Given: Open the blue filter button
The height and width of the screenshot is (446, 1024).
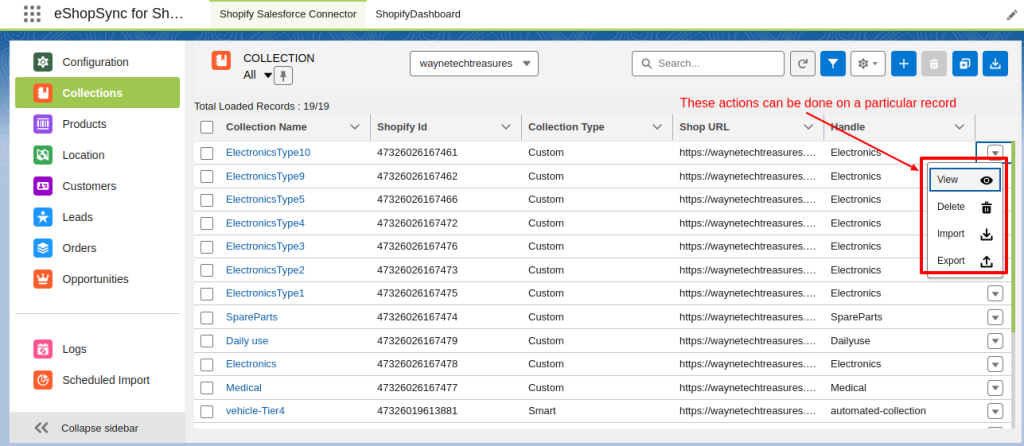Looking at the screenshot, I should [833, 64].
